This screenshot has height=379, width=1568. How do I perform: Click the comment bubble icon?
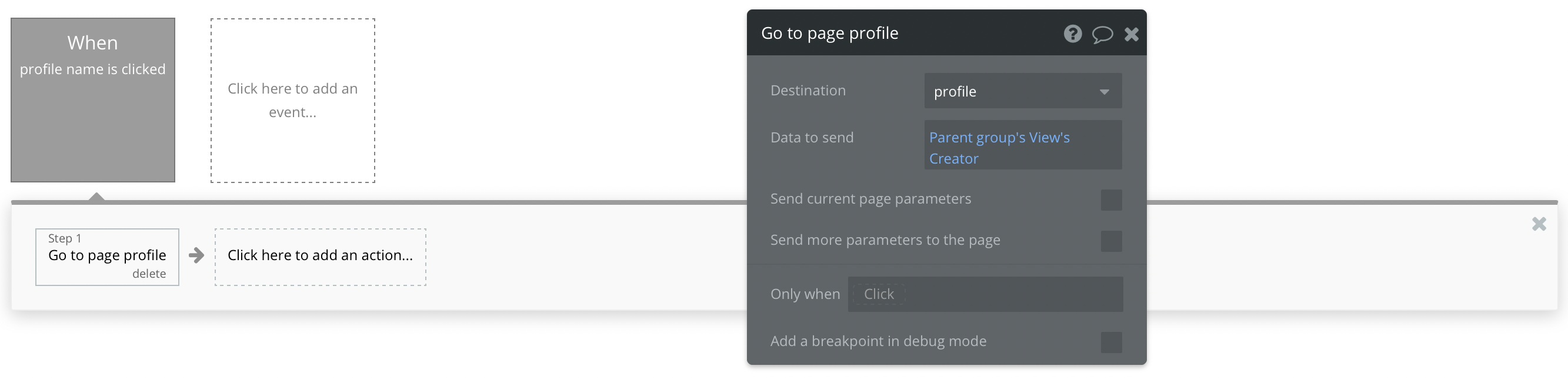(1102, 34)
